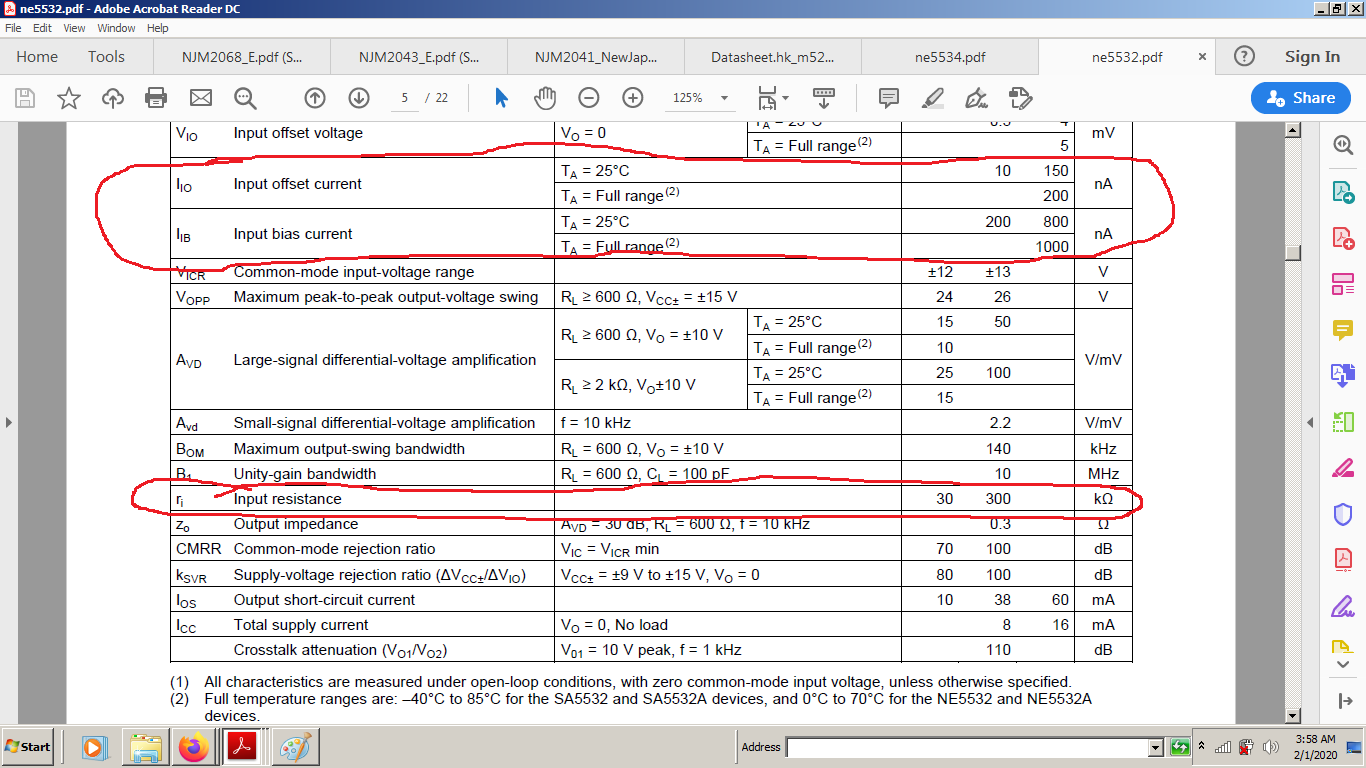Activate the Hand pan tool
1366x768 pixels.
[x=544, y=98]
